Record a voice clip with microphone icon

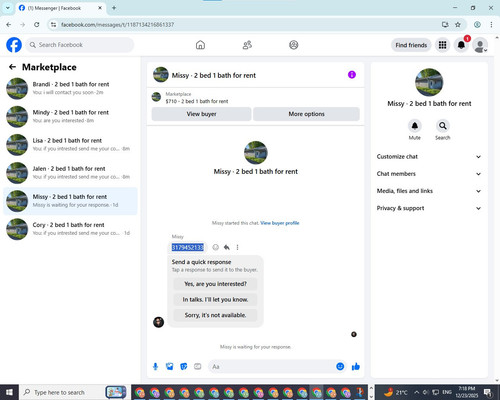(155, 367)
